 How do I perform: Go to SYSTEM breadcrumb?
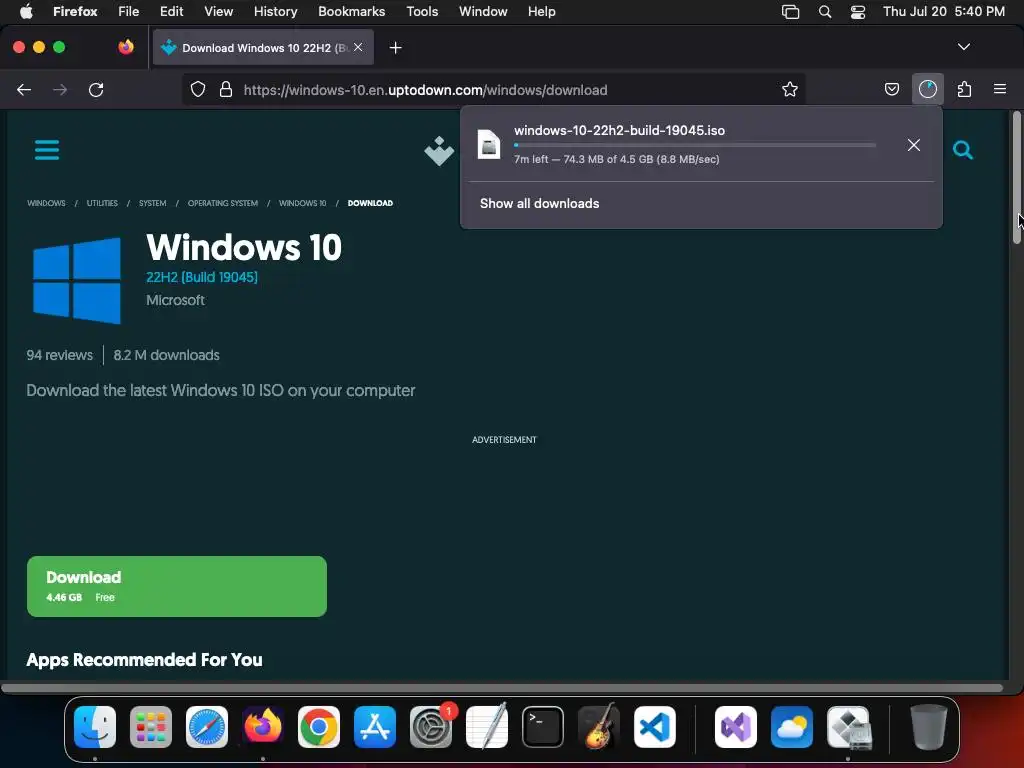pos(152,203)
